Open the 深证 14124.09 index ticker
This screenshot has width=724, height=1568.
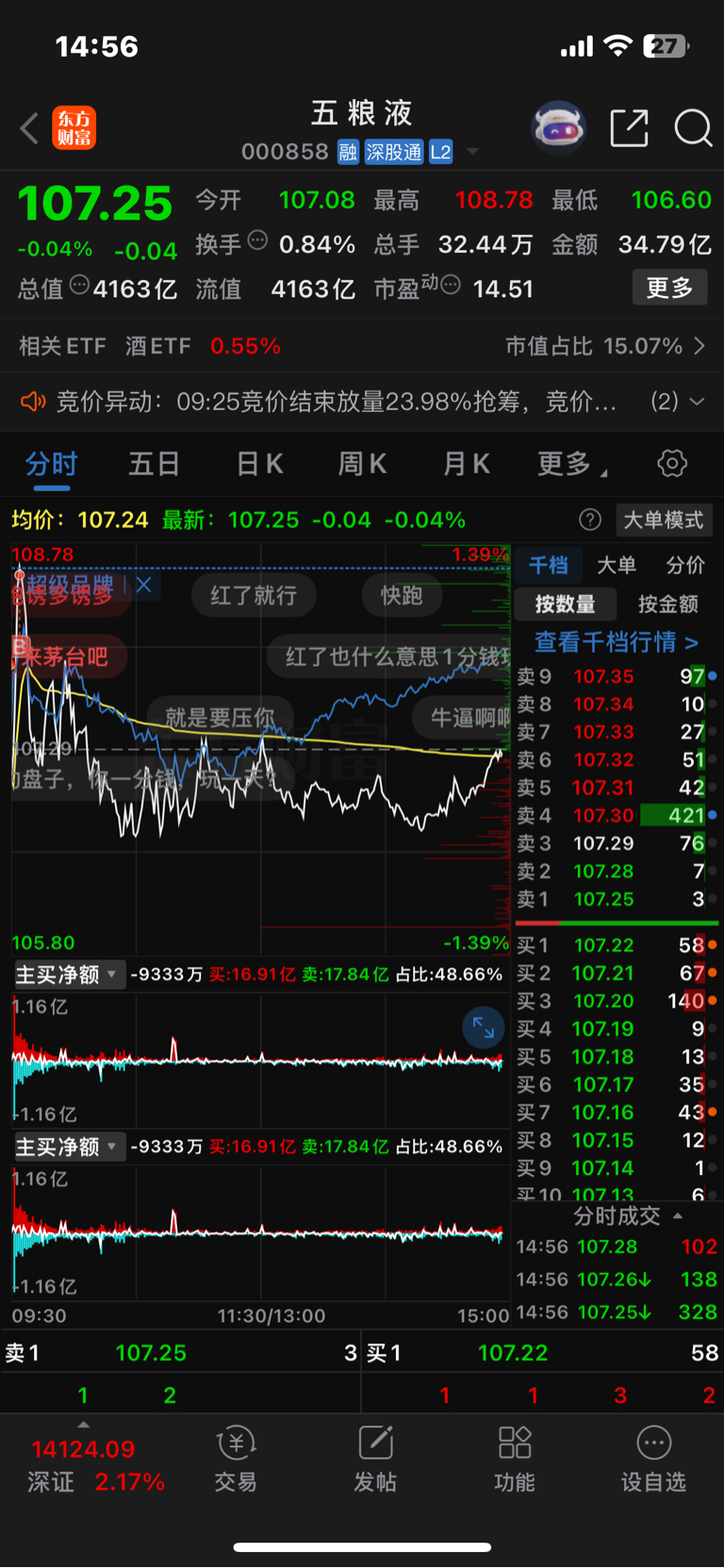tap(94, 1465)
